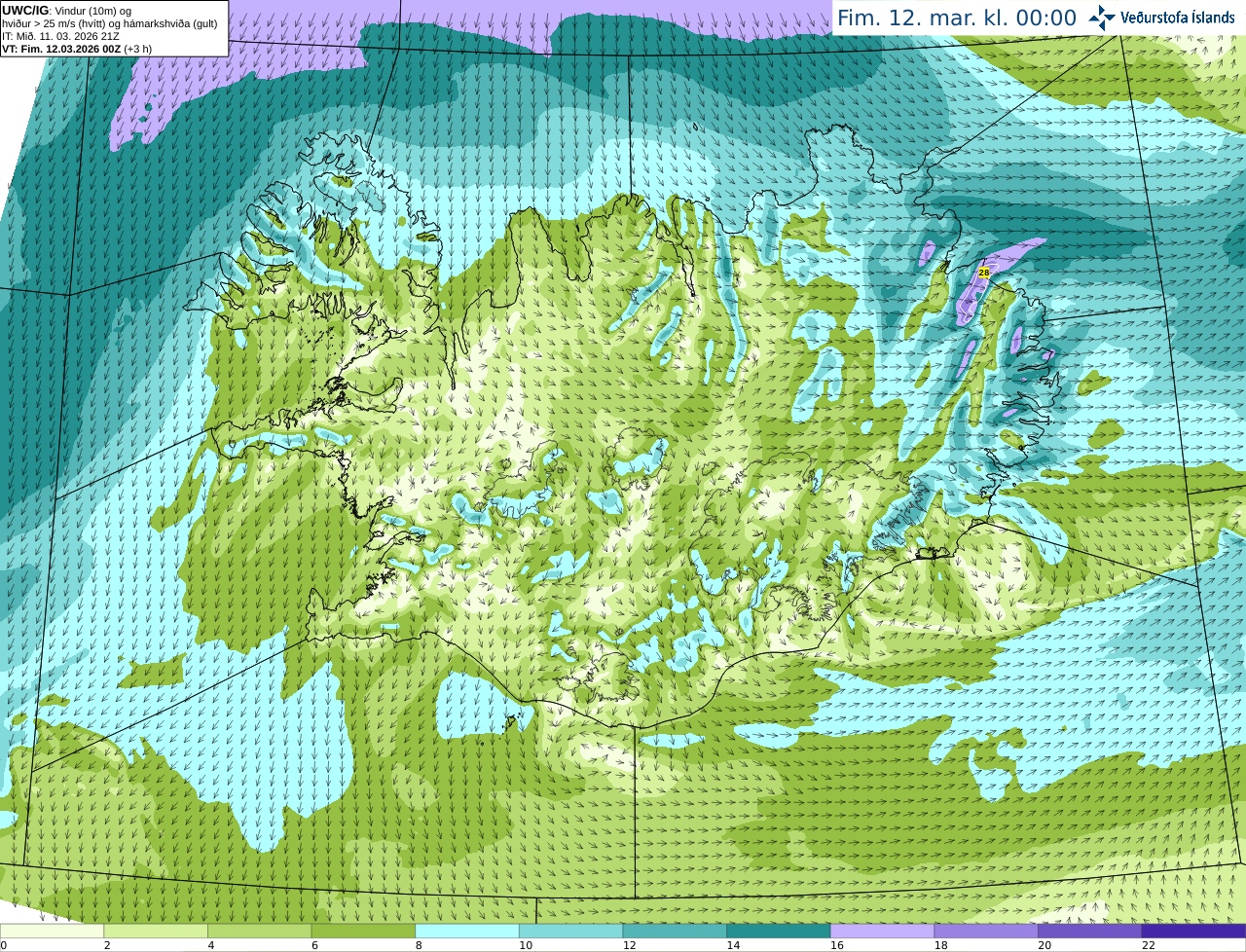Pick the 20–22 m/s violet legend swatch

coord(1090,932)
